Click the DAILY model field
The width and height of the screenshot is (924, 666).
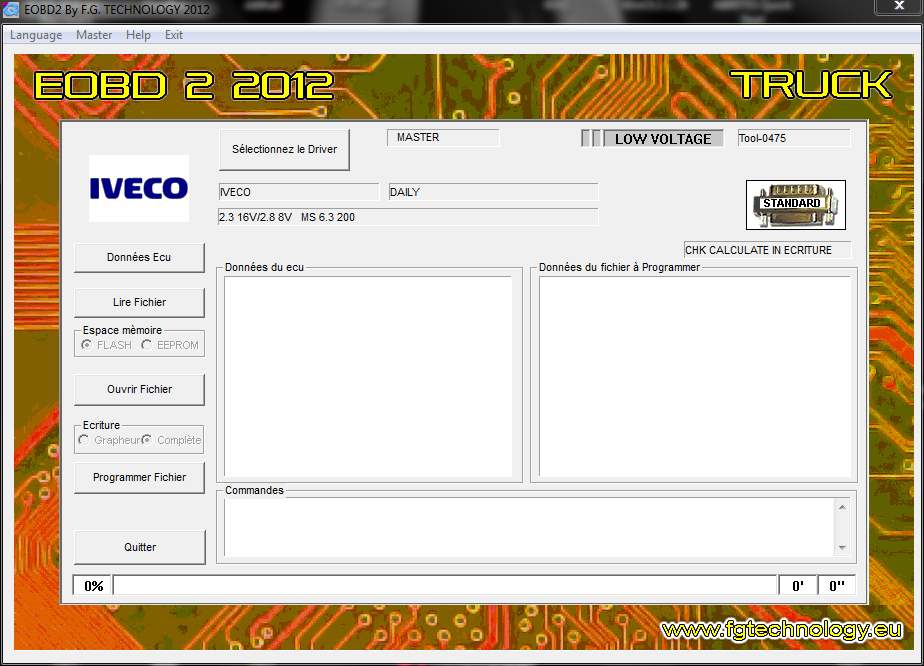point(493,192)
